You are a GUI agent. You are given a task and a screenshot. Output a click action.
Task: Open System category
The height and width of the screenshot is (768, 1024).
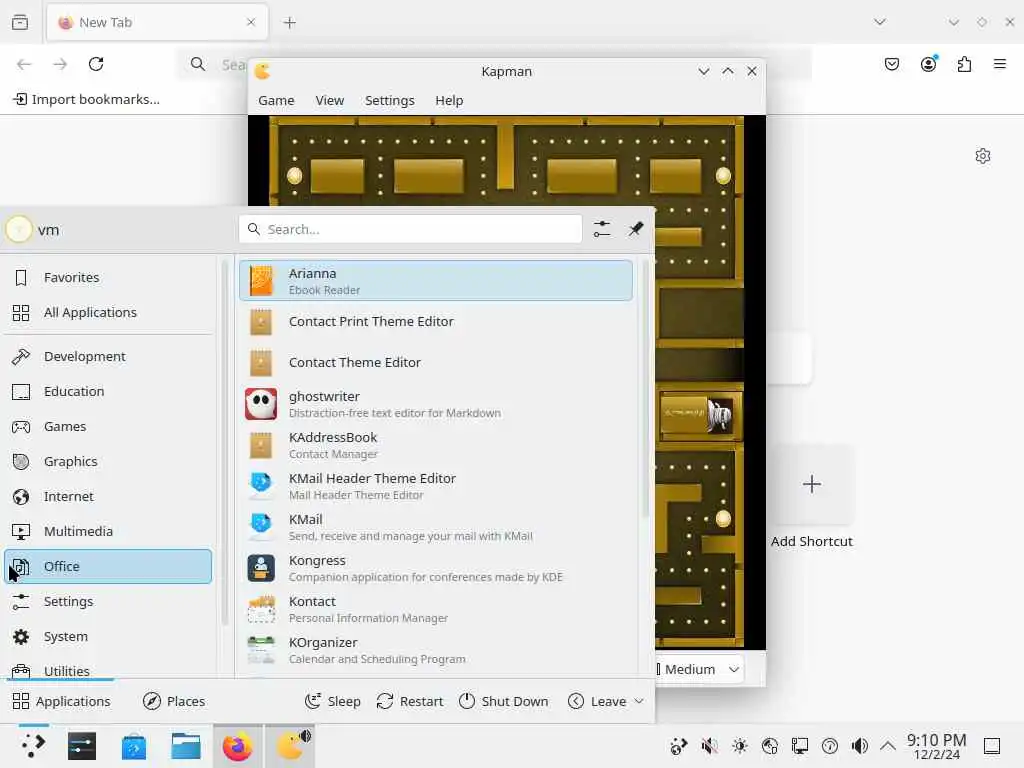[108, 637]
